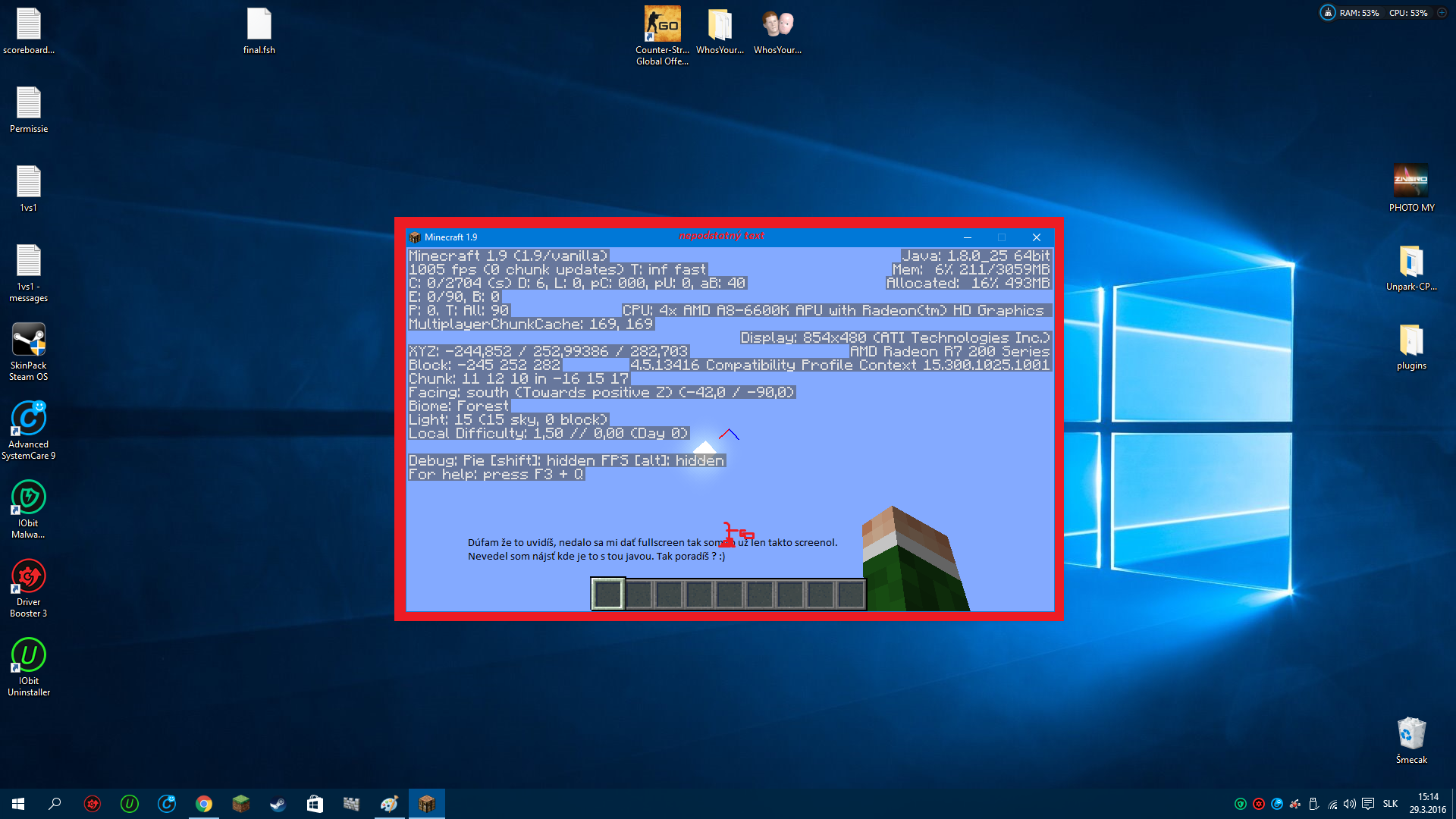The width and height of the screenshot is (1456, 819).
Task: Open the Šmecak recycle bin
Action: pyautogui.click(x=1411, y=740)
